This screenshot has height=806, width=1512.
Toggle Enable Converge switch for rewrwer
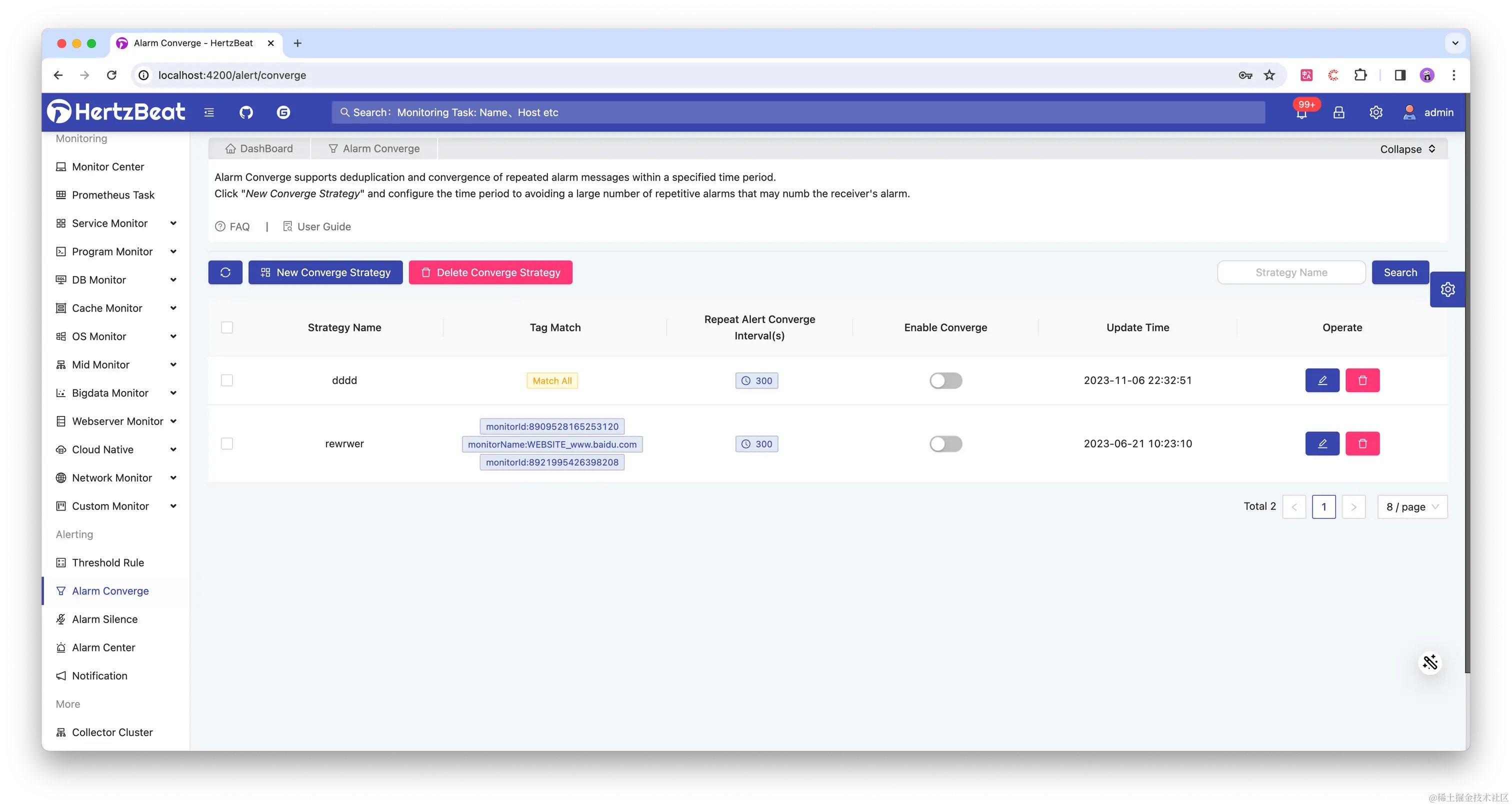pyautogui.click(x=945, y=444)
